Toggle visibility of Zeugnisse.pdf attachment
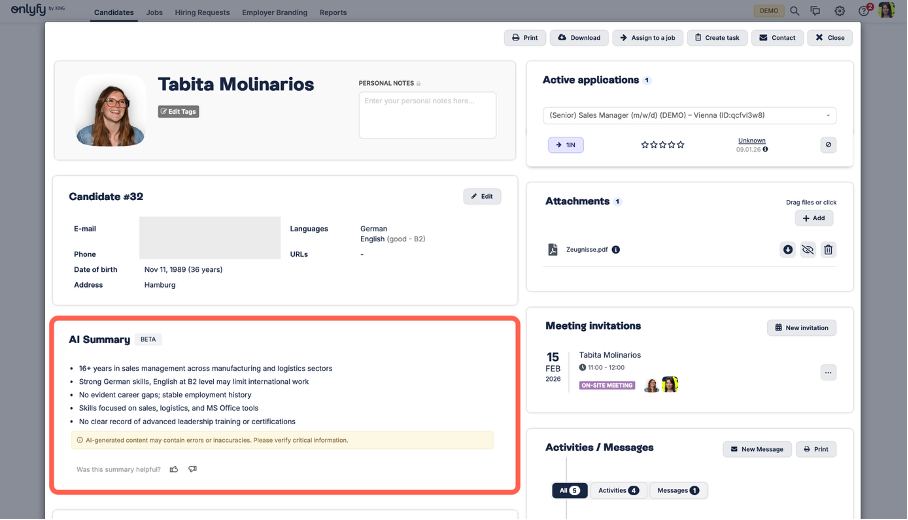Screen dimensions: 908x520 point(808,249)
